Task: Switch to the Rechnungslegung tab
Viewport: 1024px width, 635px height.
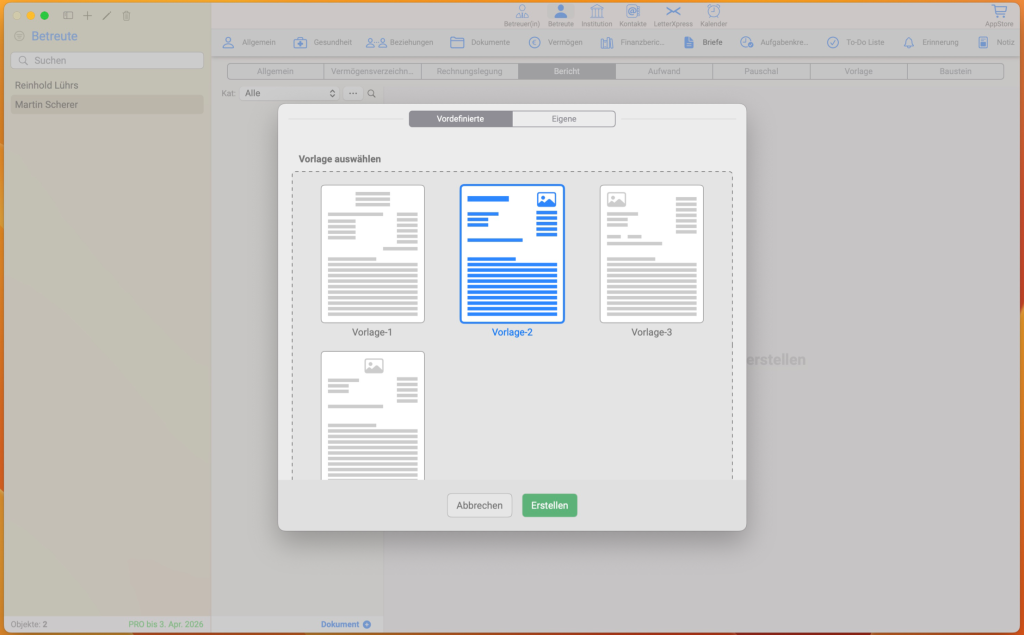Action: coord(469,71)
